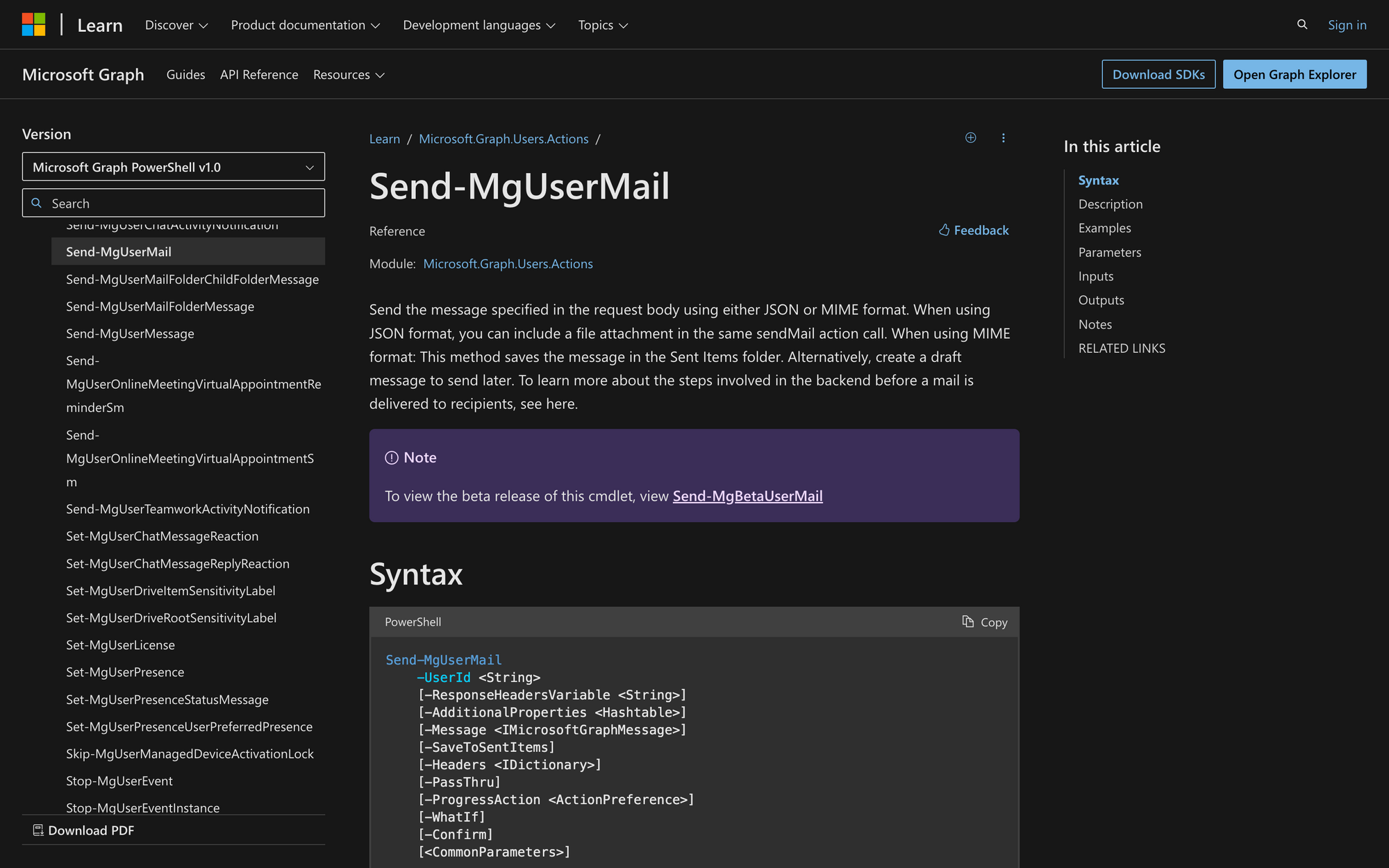1389x868 pixels.
Task: Click the Sign in text link
Action: [x=1348, y=24]
